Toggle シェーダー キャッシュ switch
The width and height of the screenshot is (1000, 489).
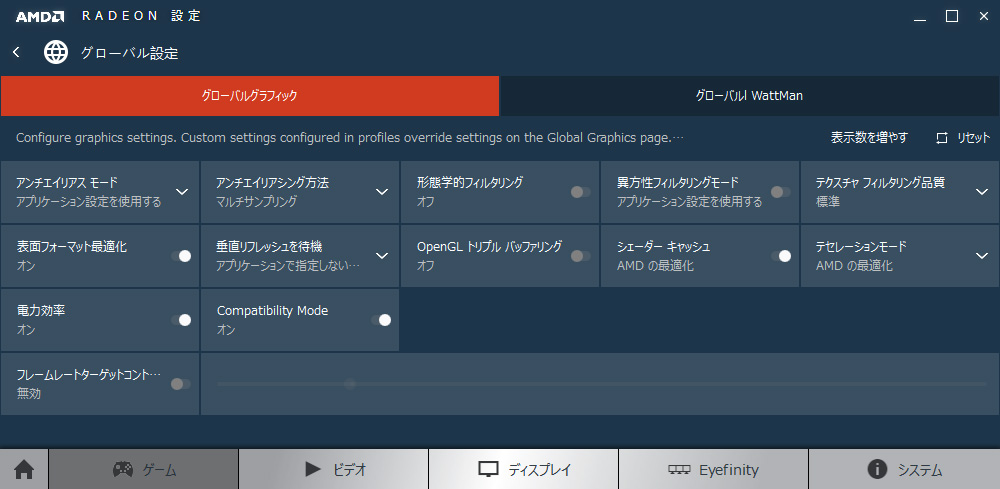pyautogui.click(x=781, y=256)
